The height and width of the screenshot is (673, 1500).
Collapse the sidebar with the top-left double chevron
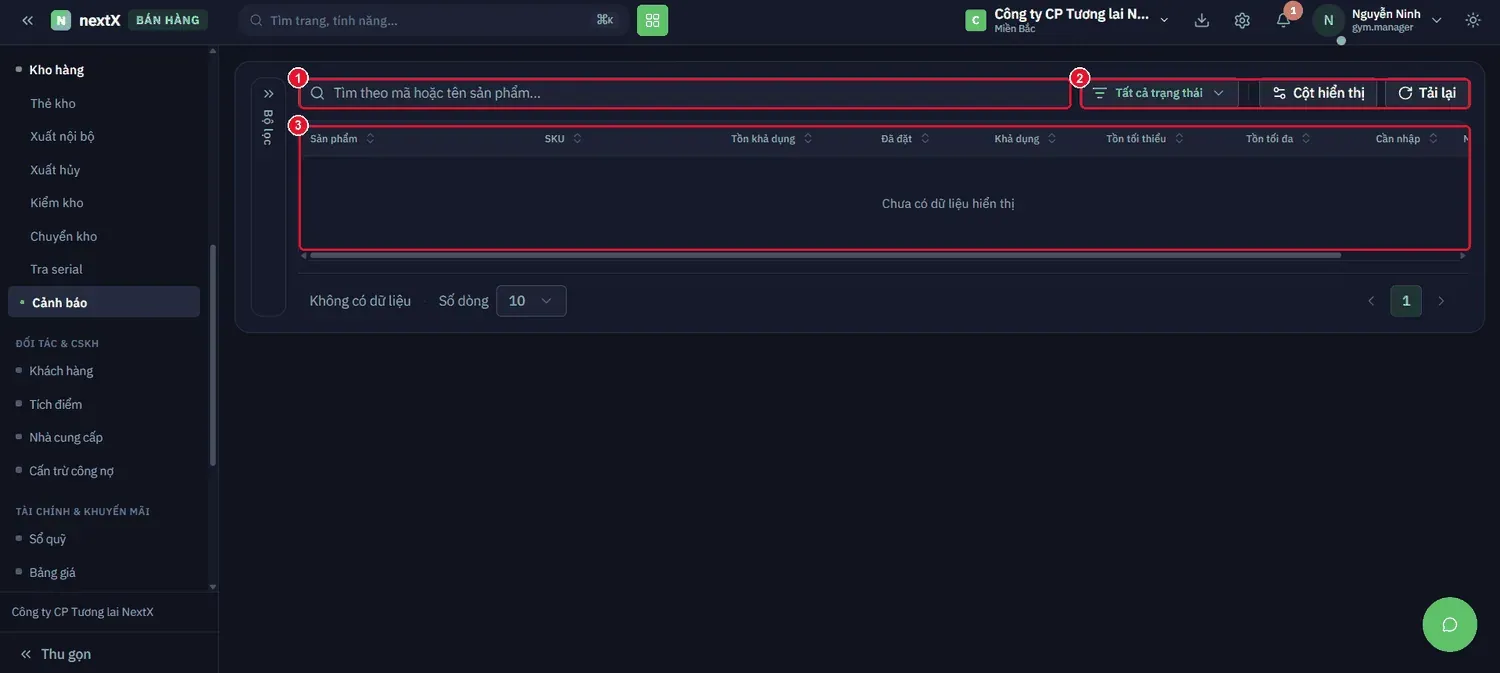click(27, 20)
